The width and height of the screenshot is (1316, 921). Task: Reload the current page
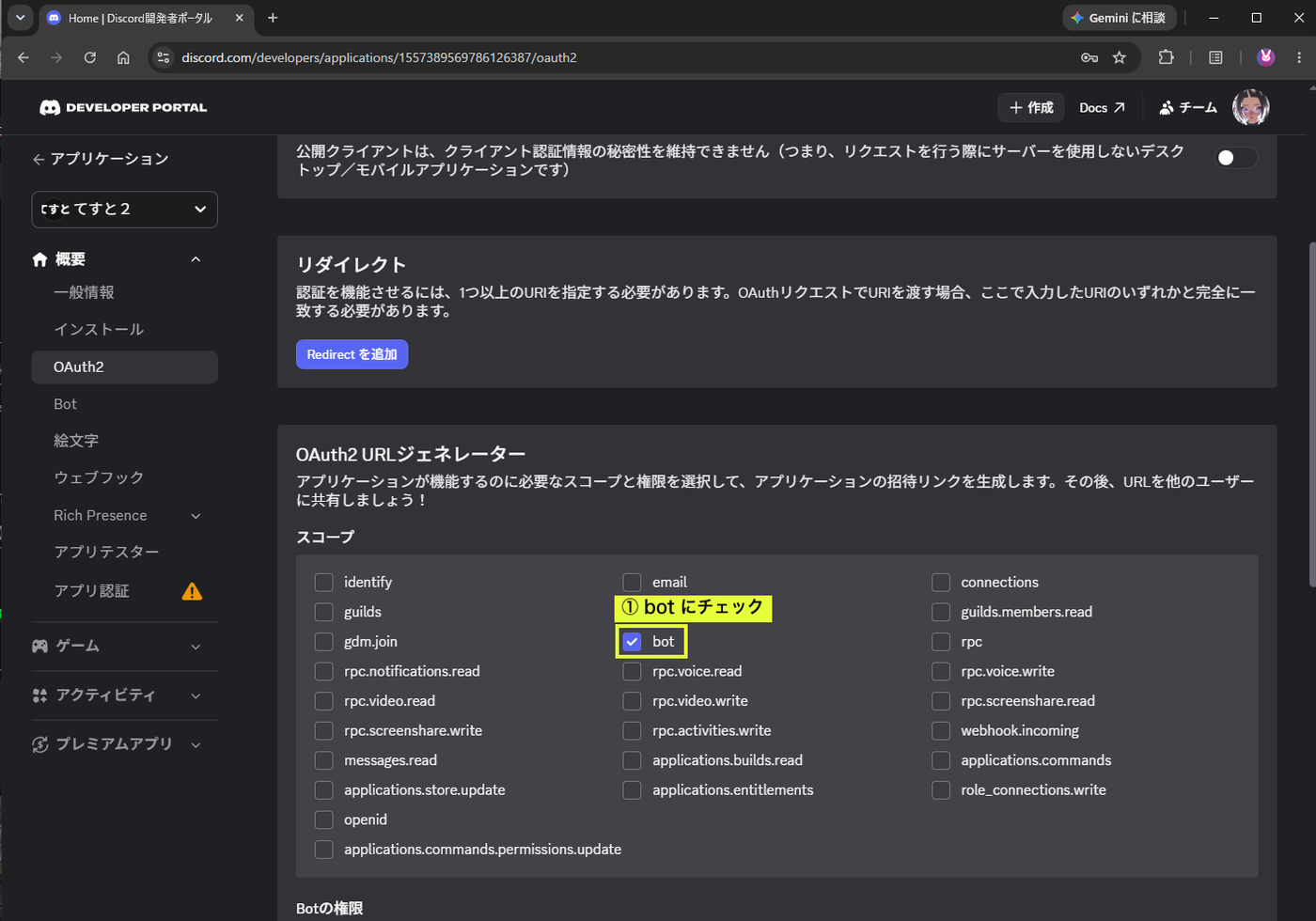tap(90, 57)
